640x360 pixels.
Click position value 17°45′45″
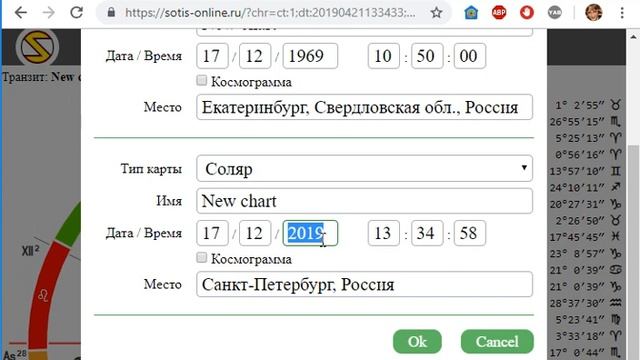click(x=577, y=237)
